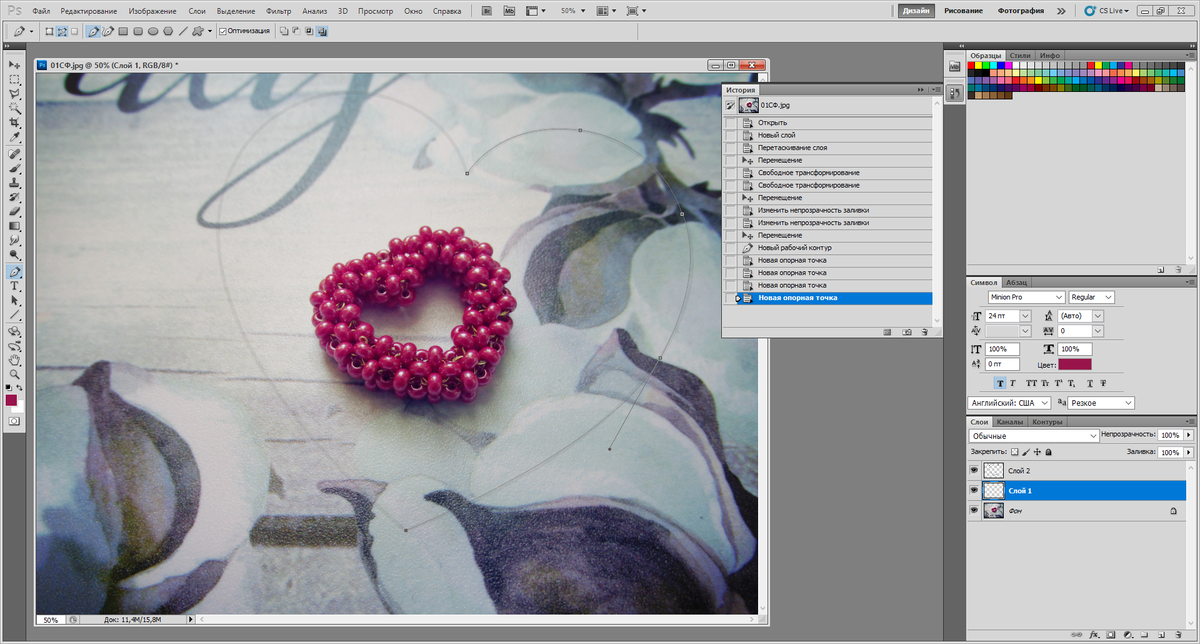
Task: Select the Path Selection arrow tool
Action: coord(14,300)
